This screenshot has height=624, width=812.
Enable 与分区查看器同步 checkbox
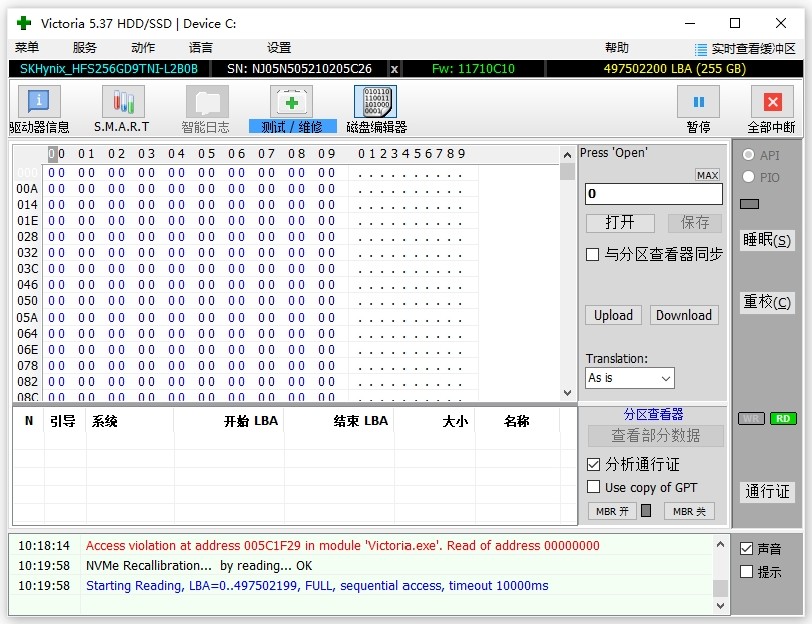point(593,255)
